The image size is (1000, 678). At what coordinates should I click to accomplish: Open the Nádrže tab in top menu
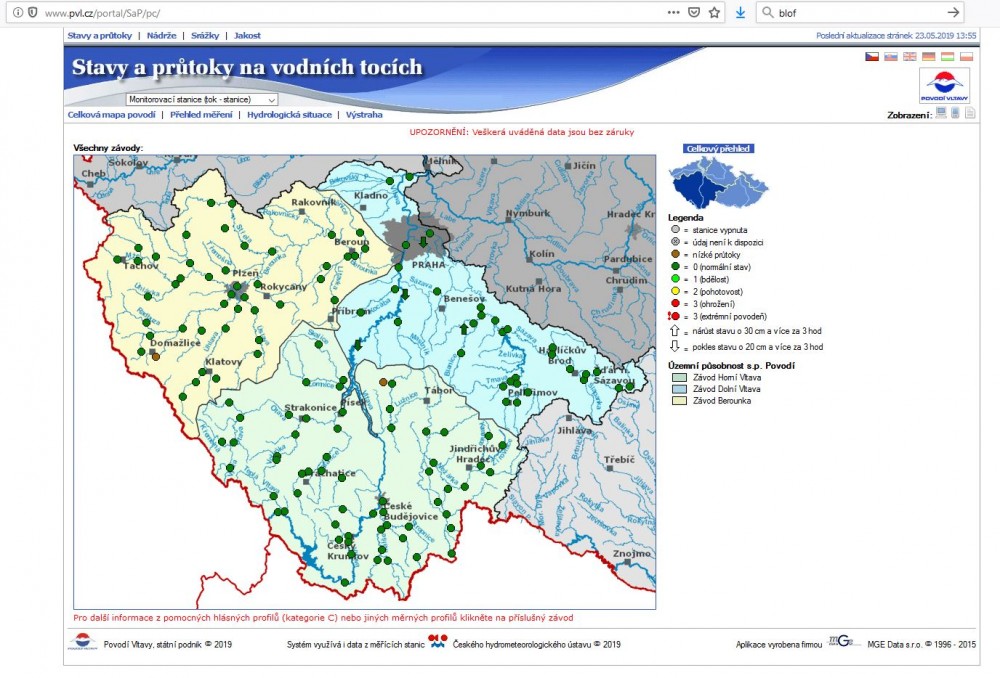tap(161, 35)
